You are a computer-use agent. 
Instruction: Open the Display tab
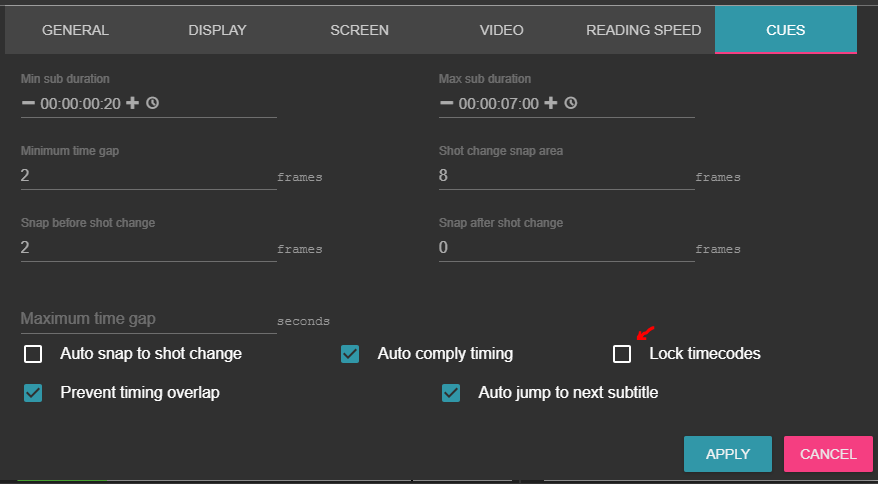pos(217,30)
